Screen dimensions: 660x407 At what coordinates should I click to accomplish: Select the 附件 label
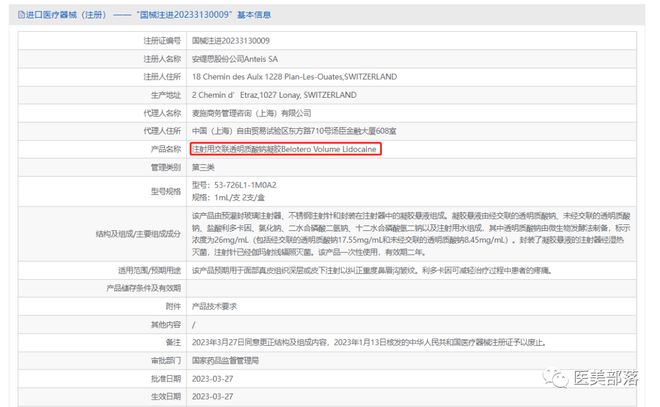point(173,306)
